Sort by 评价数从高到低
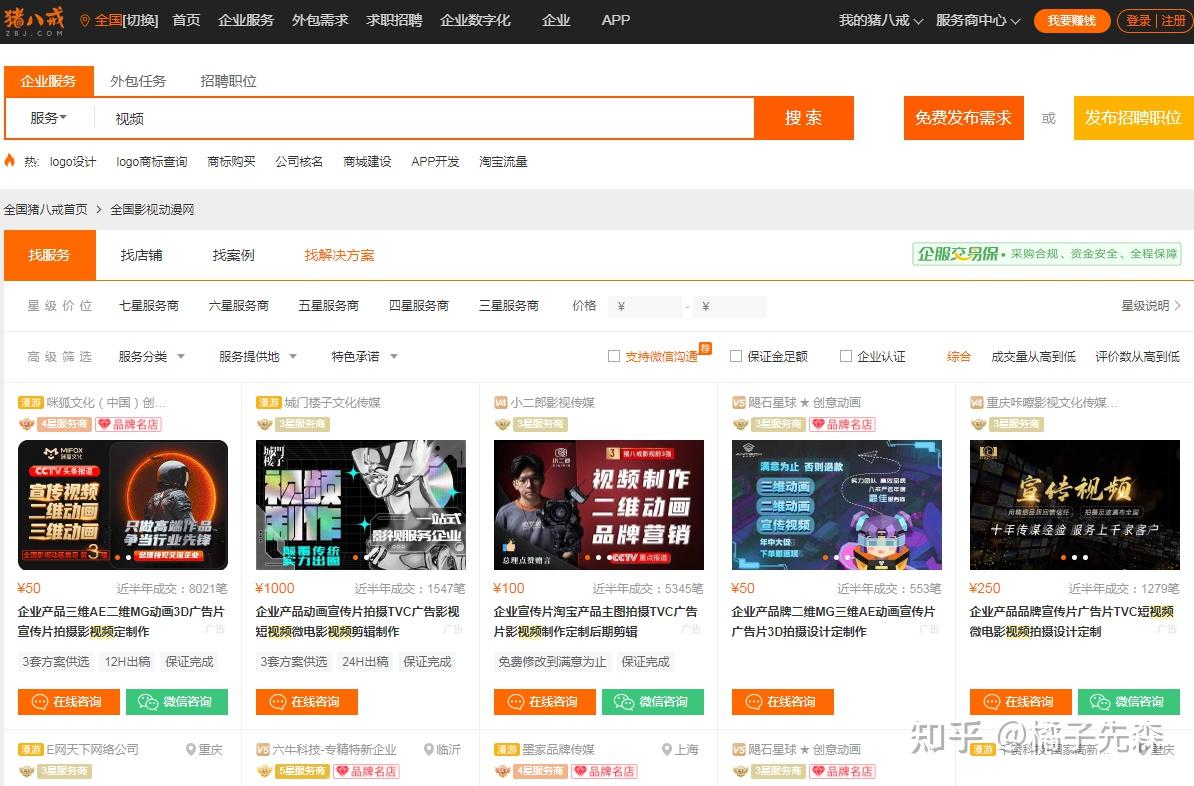Image resolution: width=1194 pixels, height=786 pixels. [1137, 356]
